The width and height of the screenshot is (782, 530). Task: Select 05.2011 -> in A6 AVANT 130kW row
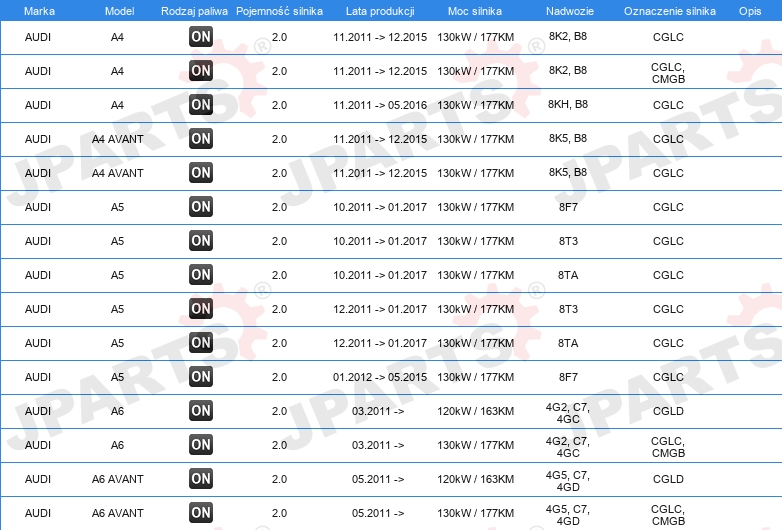pyautogui.click(x=378, y=513)
